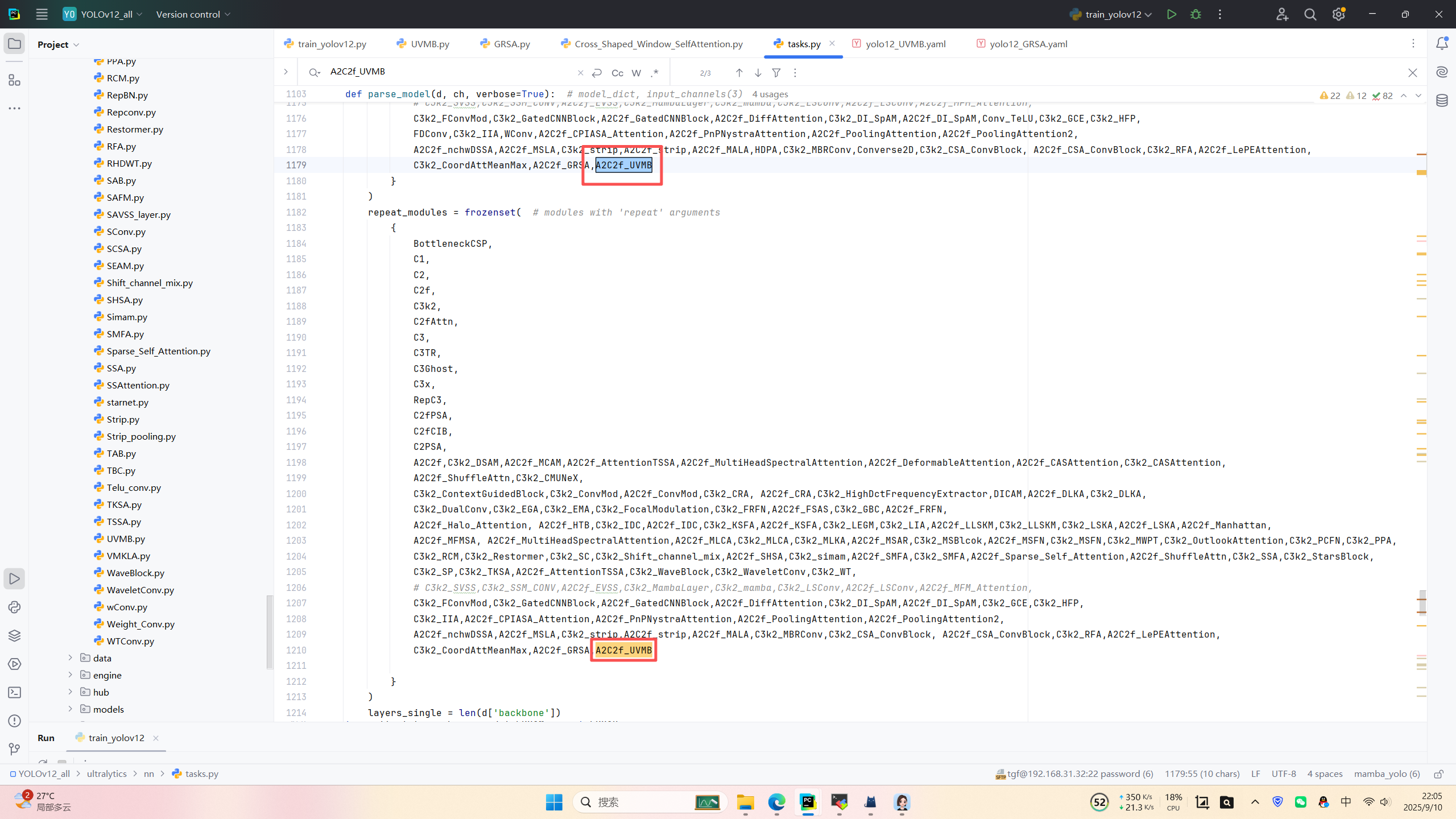1456x819 pixels.
Task: Toggle Match Case option in search bar
Action: [617, 73]
